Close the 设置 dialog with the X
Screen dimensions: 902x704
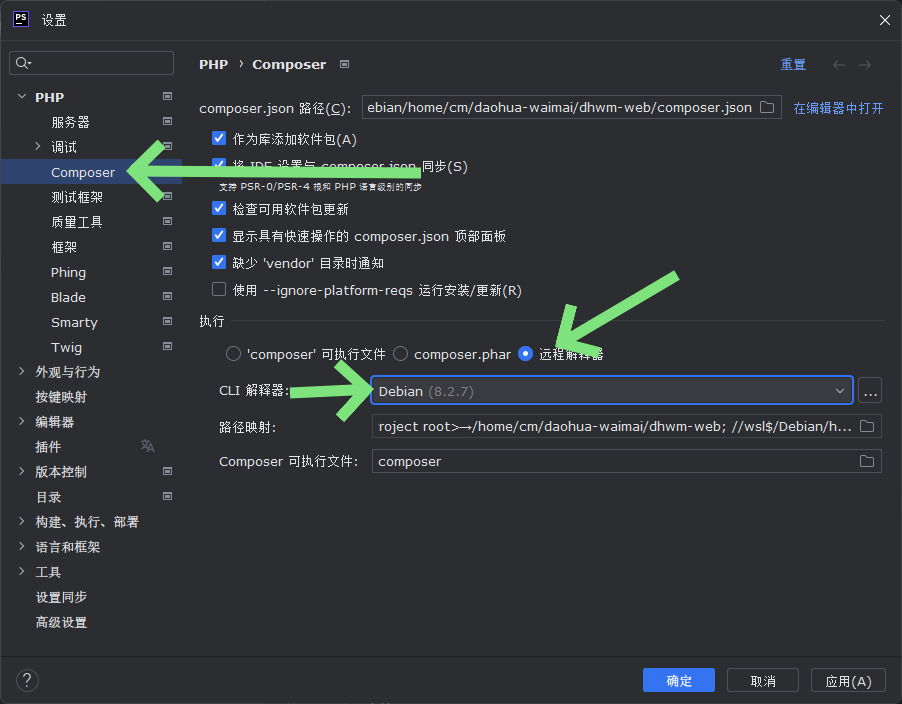click(x=885, y=20)
